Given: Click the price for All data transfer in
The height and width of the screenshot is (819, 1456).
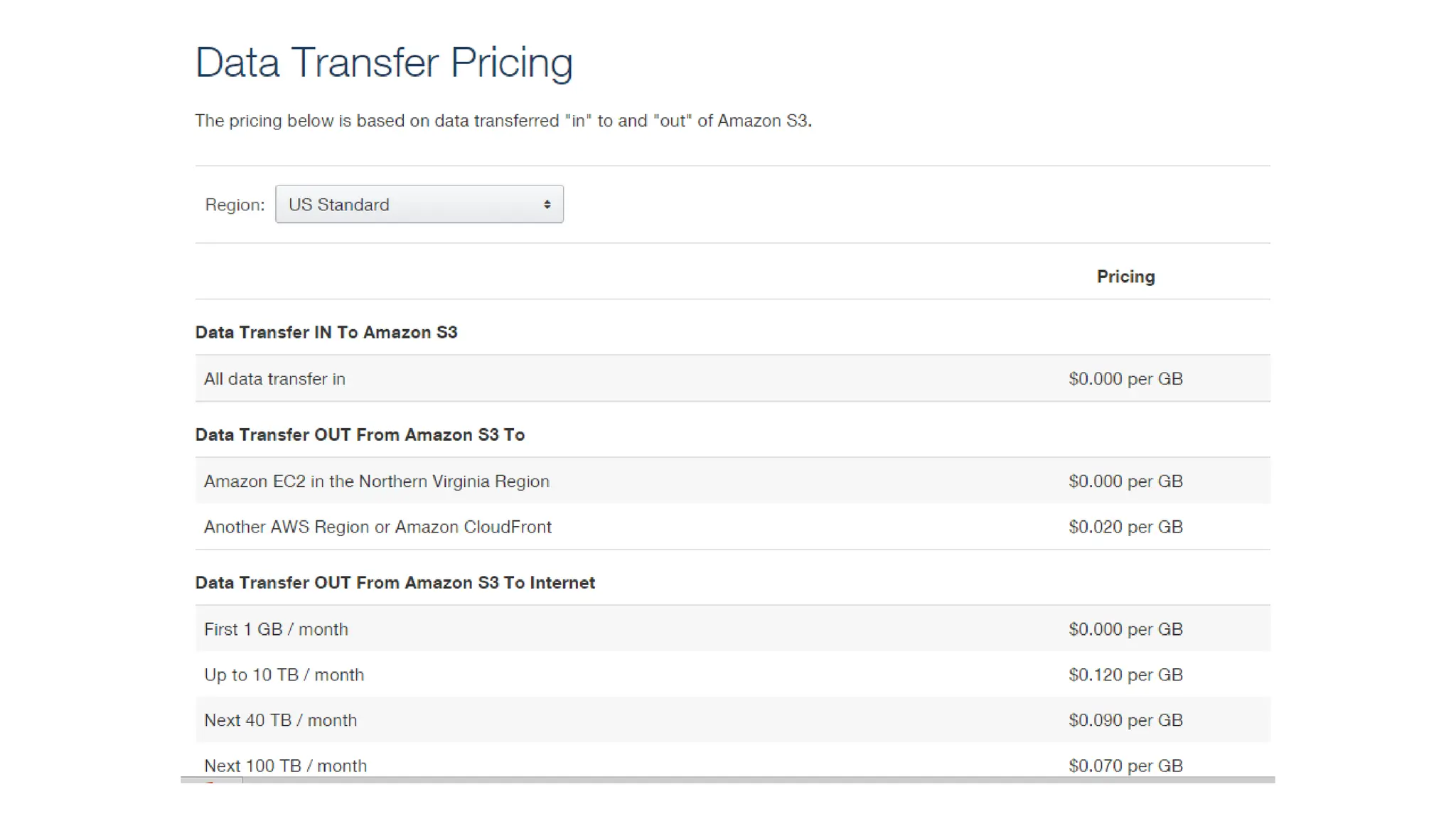Looking at the screenshot, I should [1125, 379].
